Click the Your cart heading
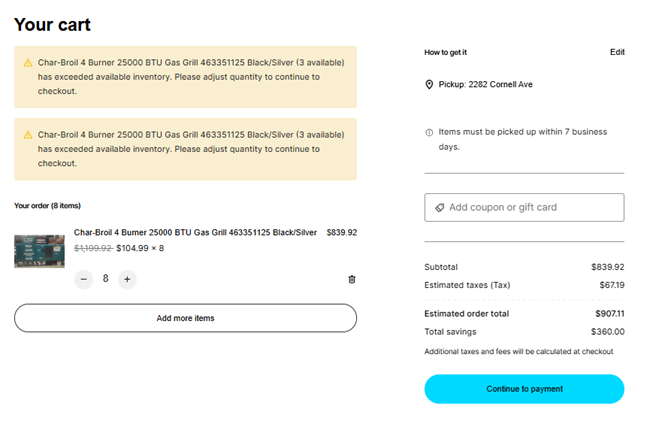Screen dimensions: 665x421 click(52, 24)
